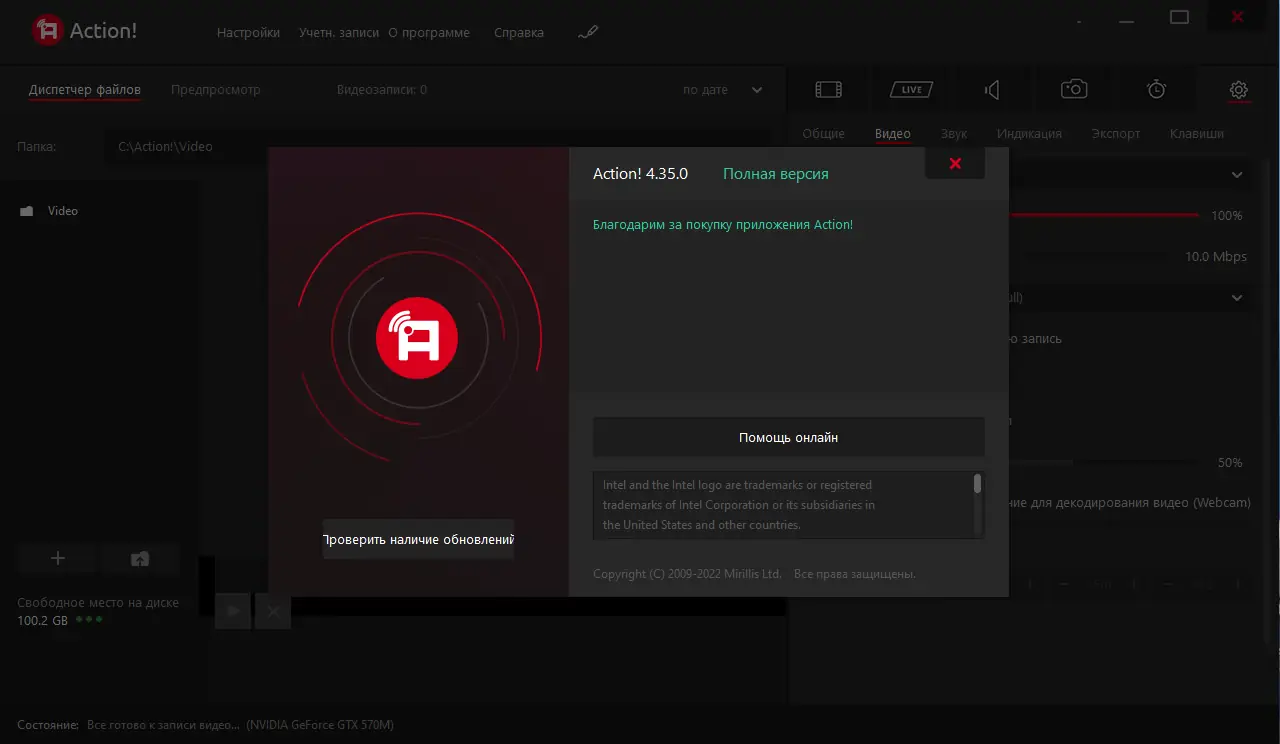1280x744 pixels.
Task: Adjust the slider showing 50%
Action: pos(1104,462)
